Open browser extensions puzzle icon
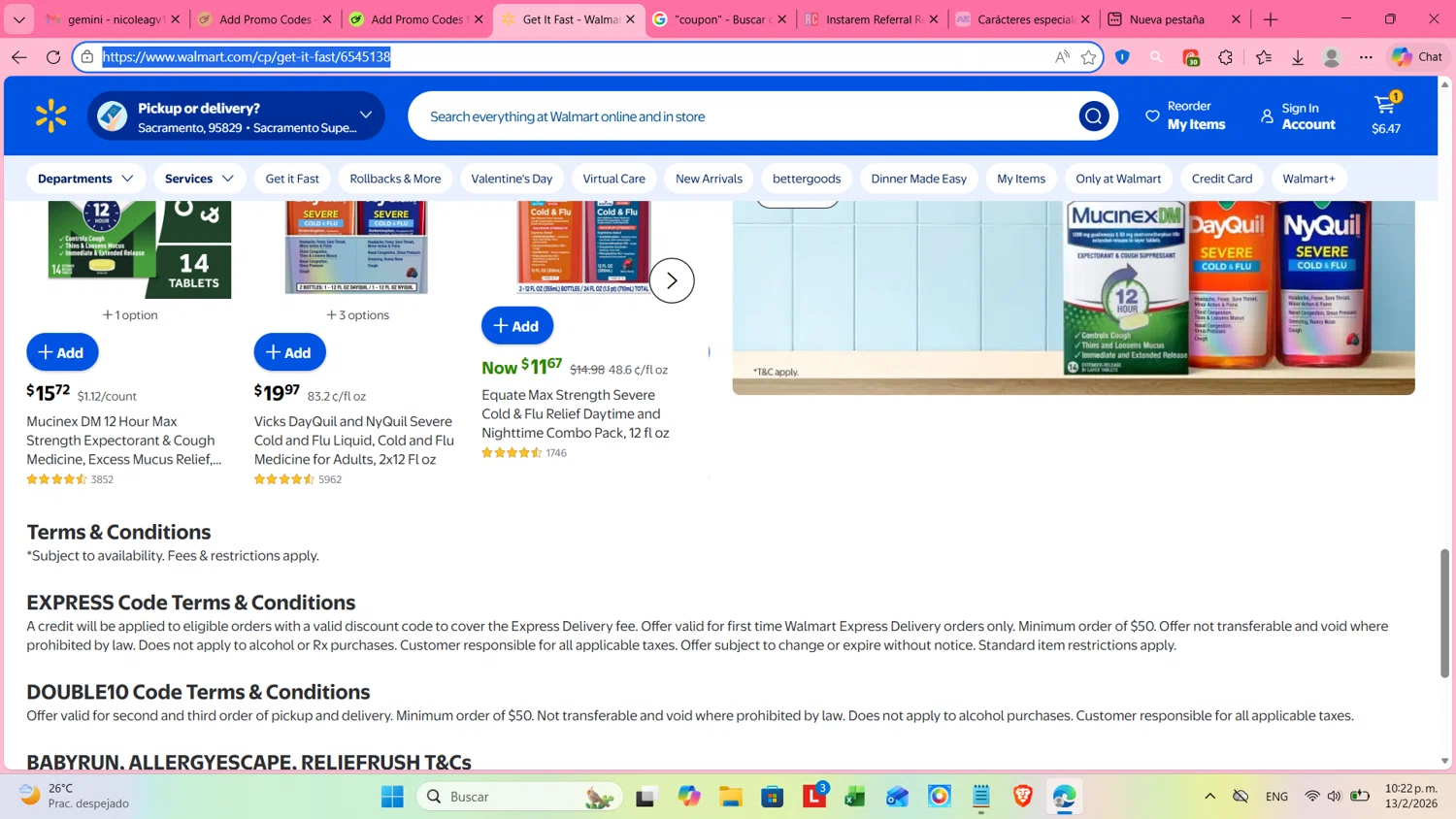Viewport: 1456px width, 819px height. click(1226, 57)
